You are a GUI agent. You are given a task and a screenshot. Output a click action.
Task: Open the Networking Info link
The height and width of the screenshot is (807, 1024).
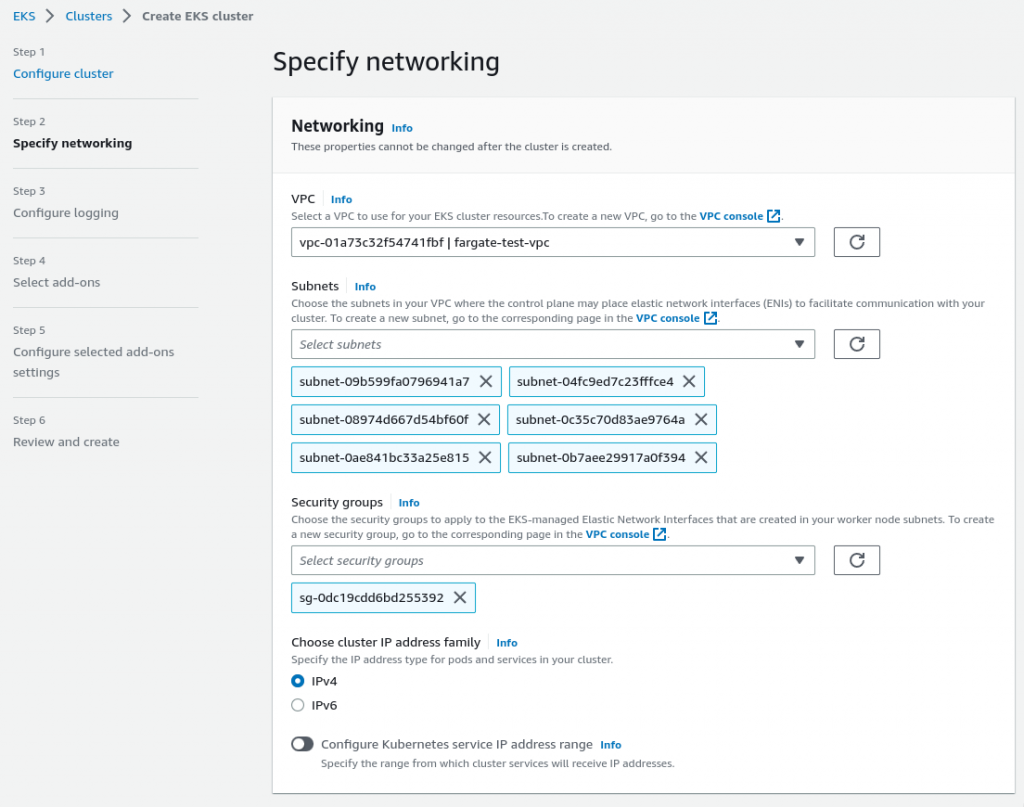pos(402,128)
